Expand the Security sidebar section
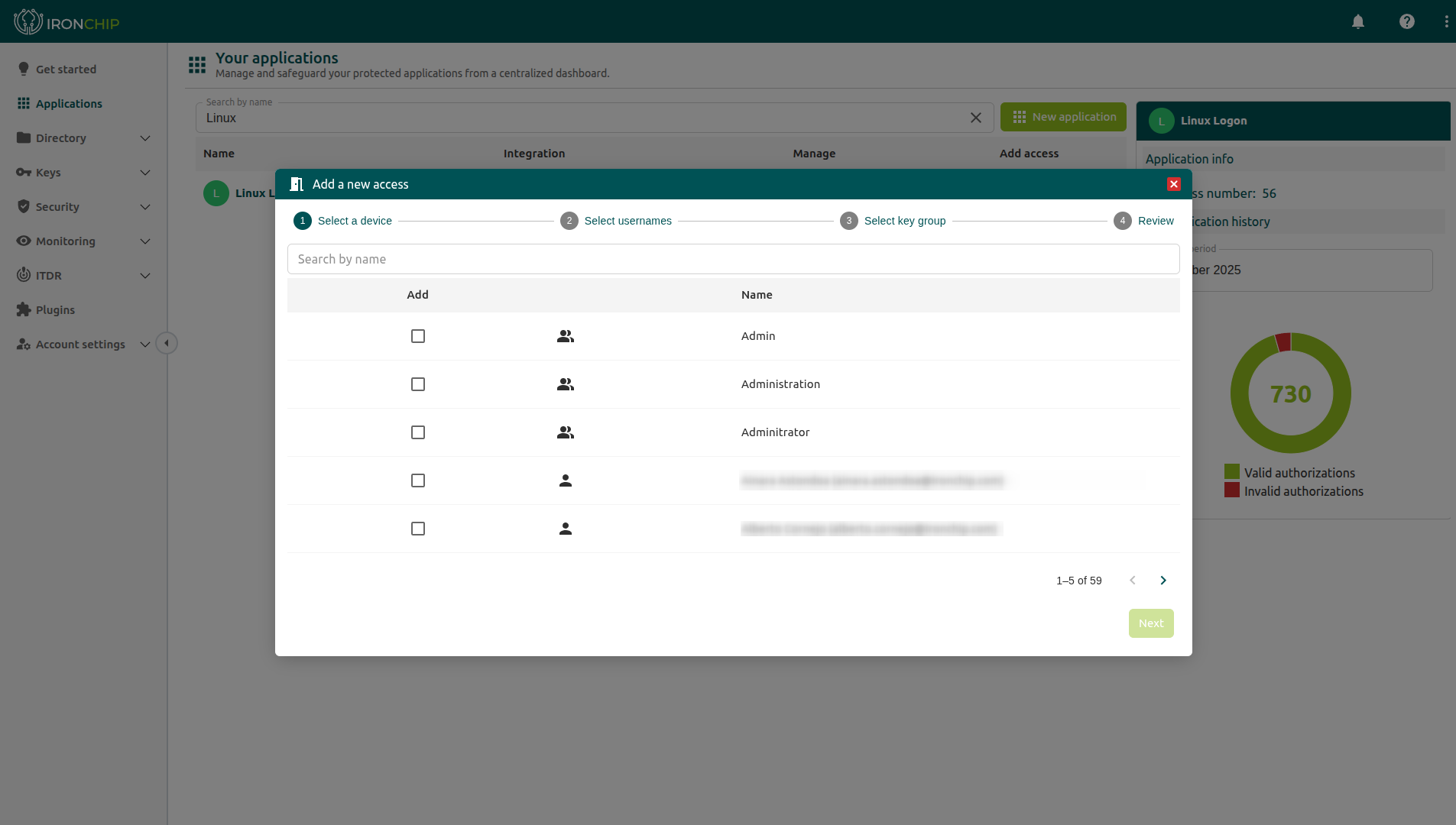The image size is (1456, 825). [x=83, y=207]
